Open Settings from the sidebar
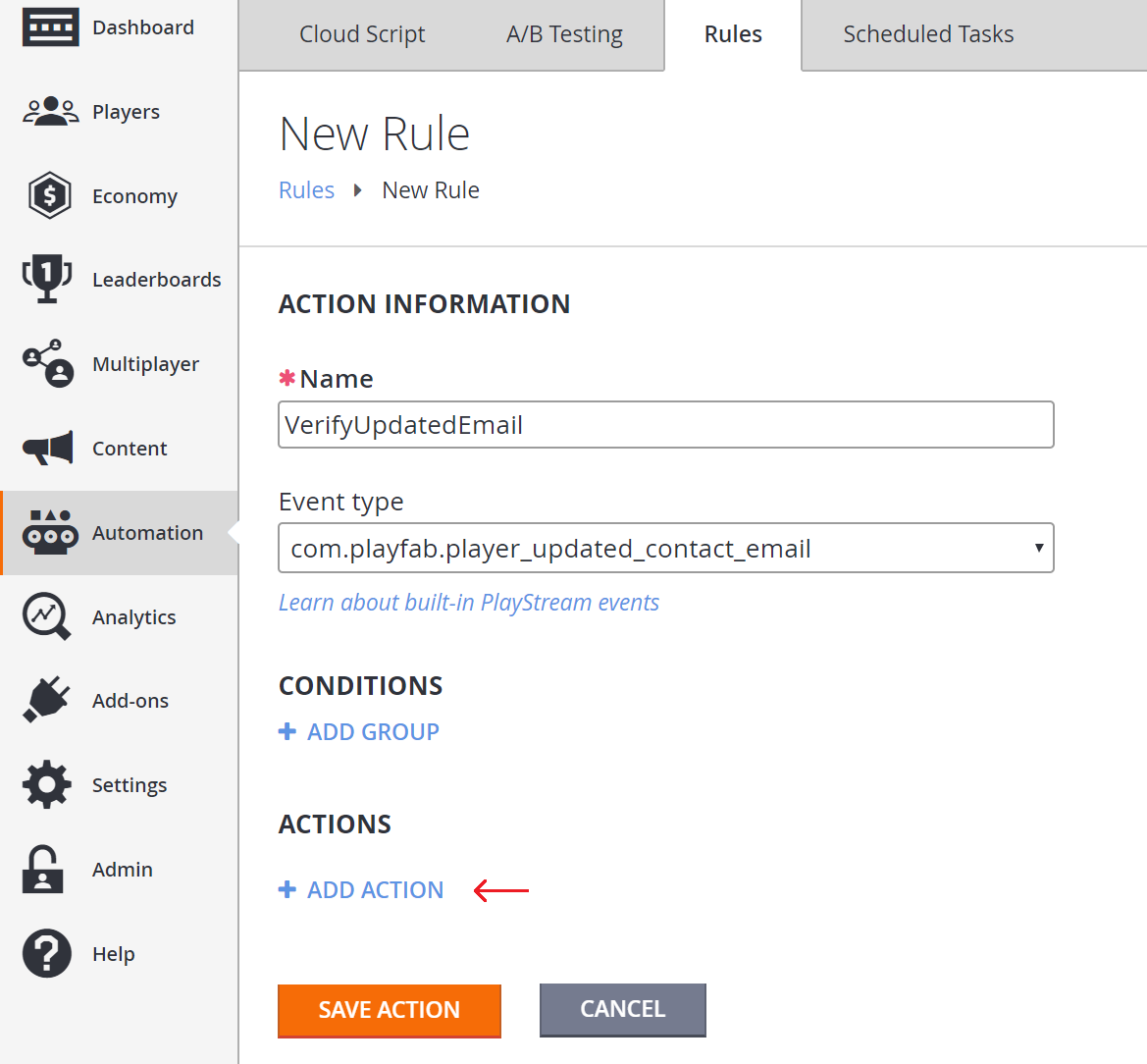The width and height of the screenshot is (1147, 1064). pos(46,784)
